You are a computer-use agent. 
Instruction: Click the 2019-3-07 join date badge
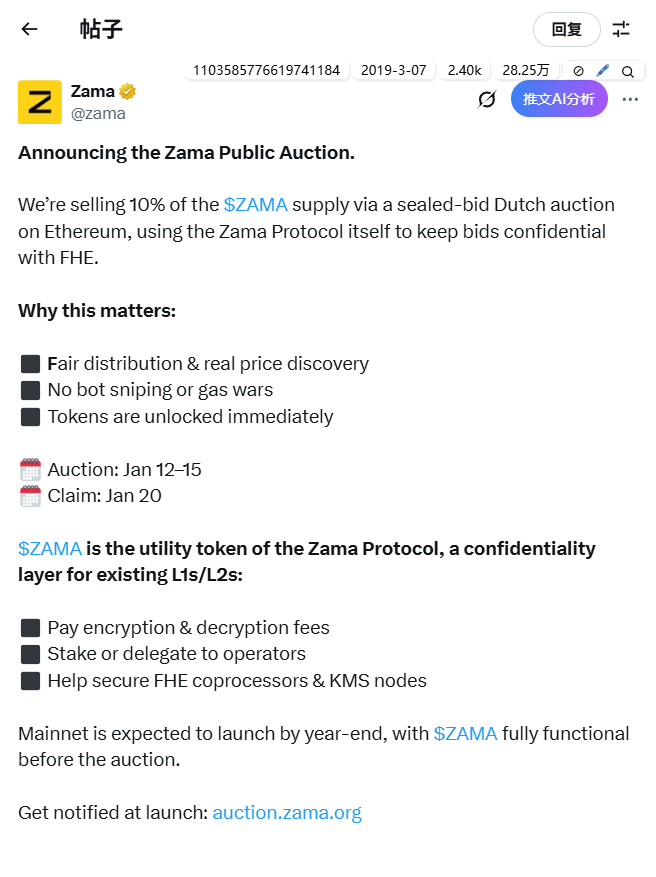point(393,71)
